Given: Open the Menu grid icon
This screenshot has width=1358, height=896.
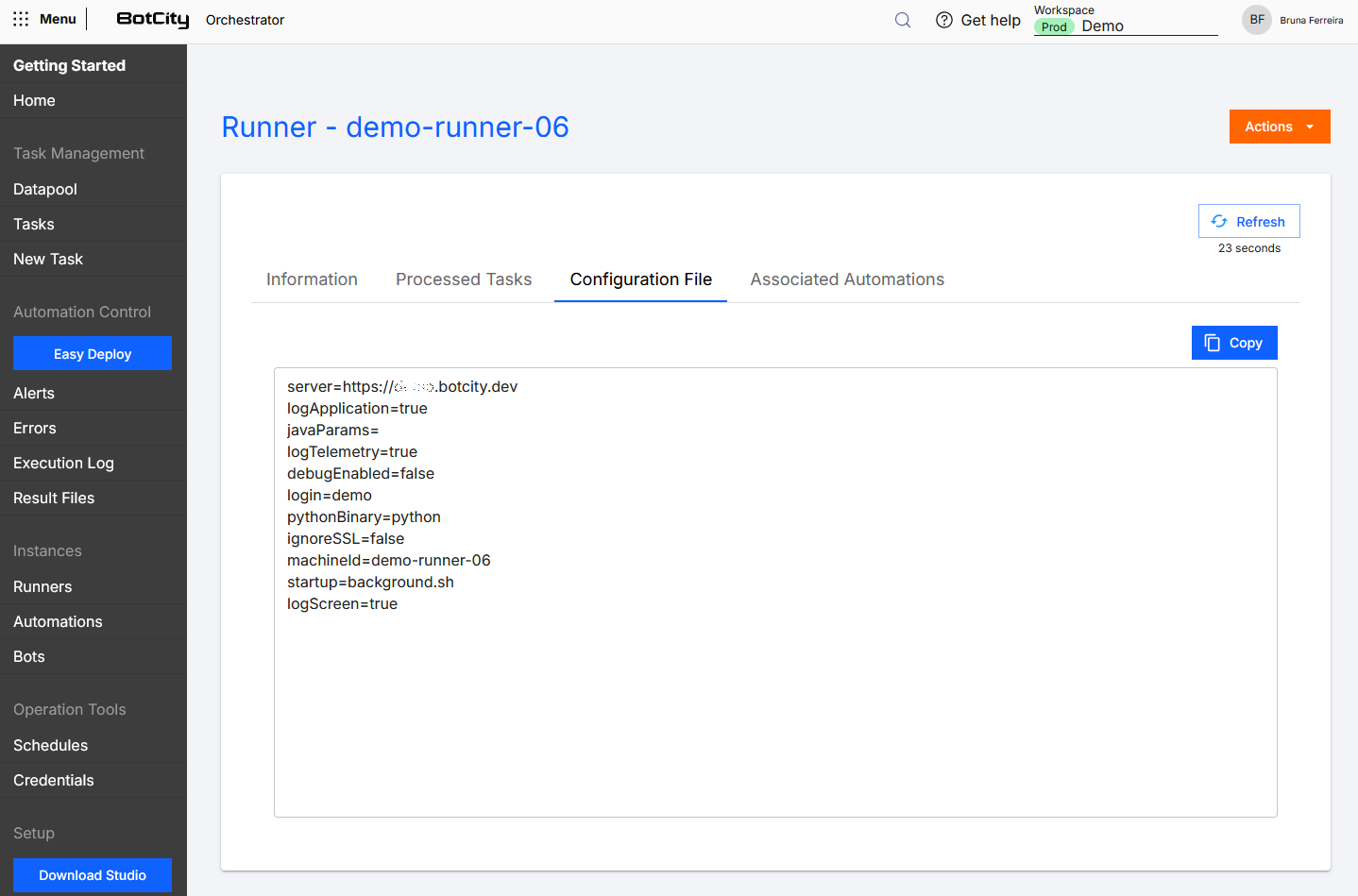Looking at the screenshot, I should (x=21, y=19).
